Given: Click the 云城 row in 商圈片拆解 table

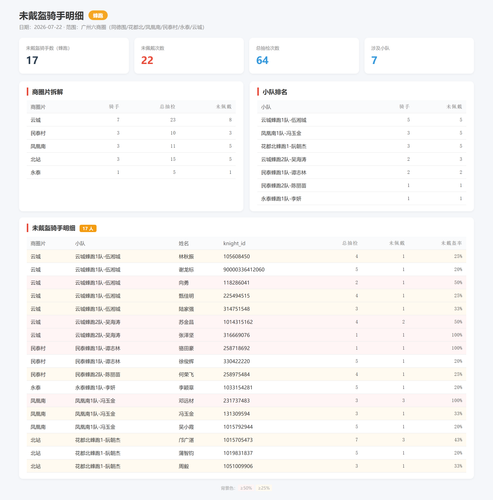Looking at the screenshot, I should point(131,120).
